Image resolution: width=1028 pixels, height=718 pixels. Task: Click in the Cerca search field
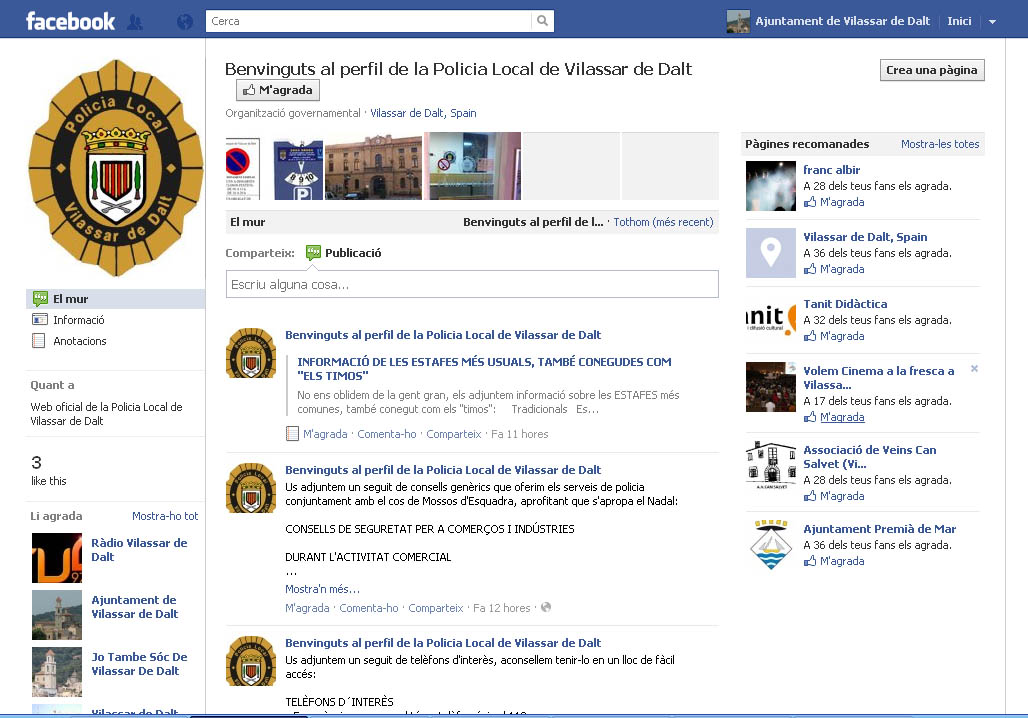pos(369,21)
